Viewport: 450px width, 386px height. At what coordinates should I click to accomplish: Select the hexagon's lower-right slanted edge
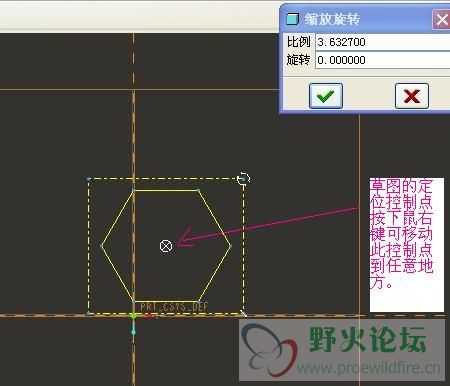215,274
